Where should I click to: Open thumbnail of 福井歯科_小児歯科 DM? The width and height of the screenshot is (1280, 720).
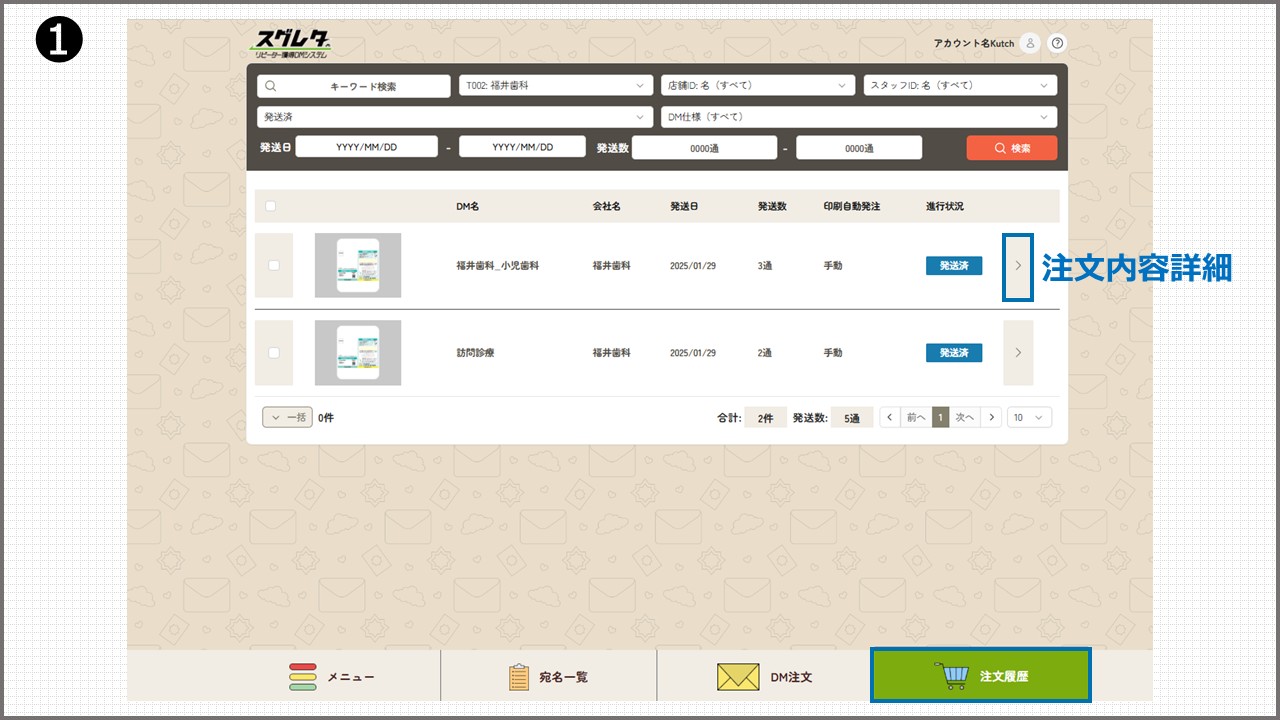click(358, 265)
